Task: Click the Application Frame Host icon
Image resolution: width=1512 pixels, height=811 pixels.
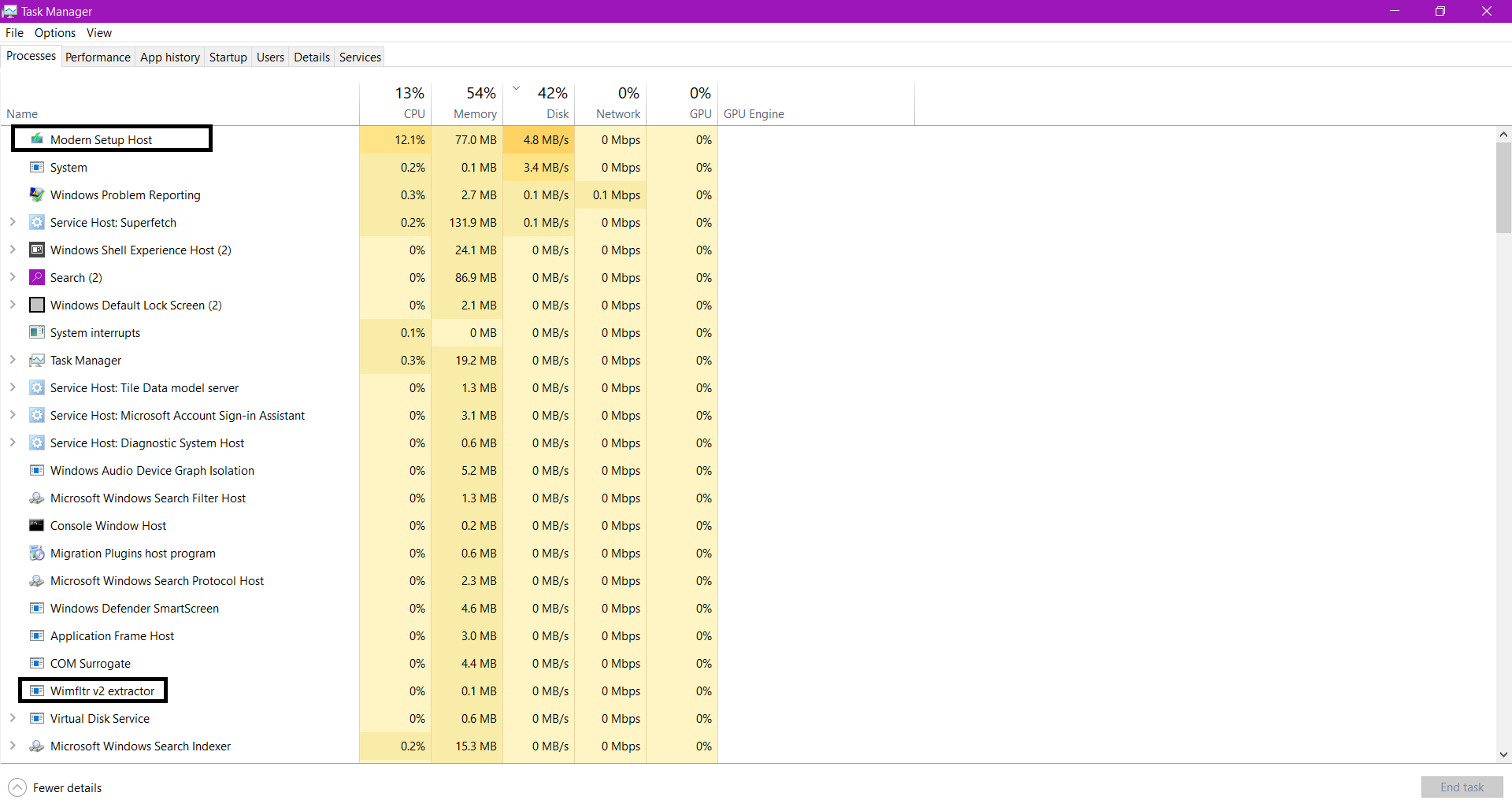Action: pos(37,635)
